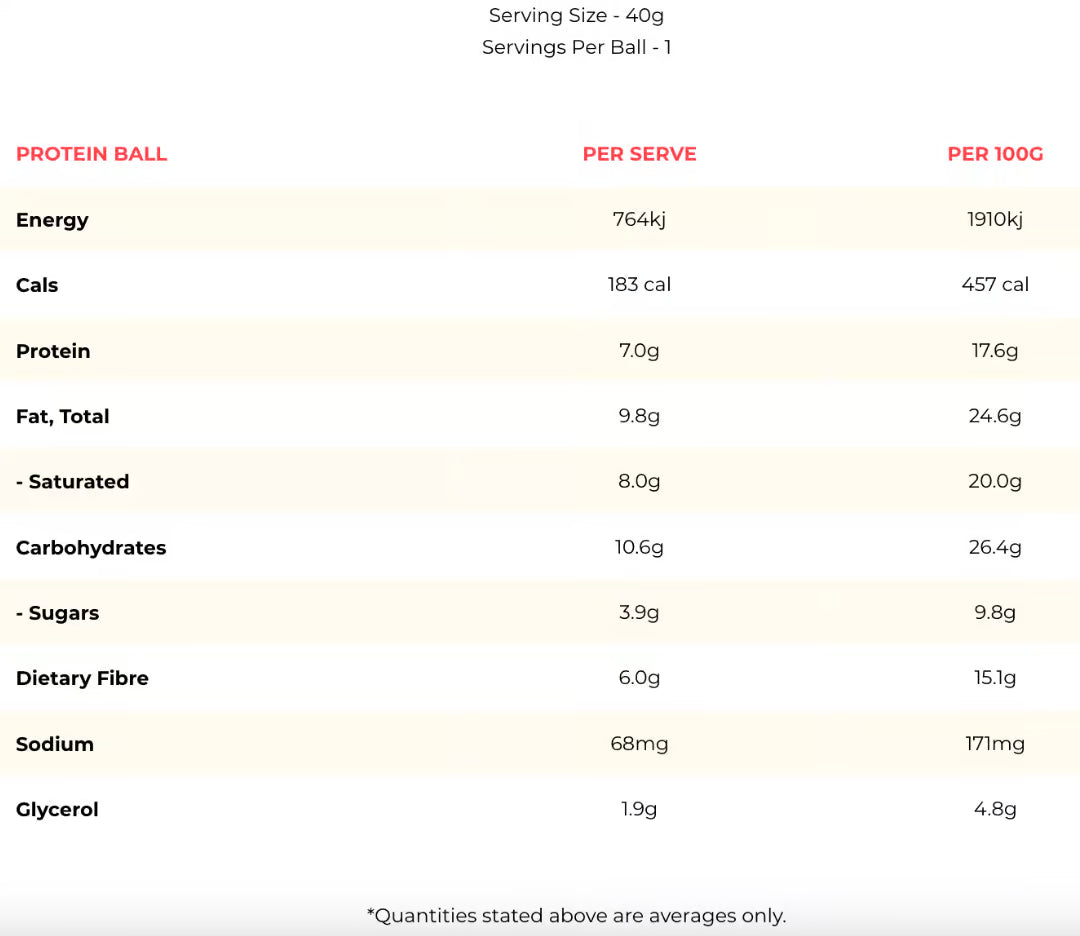The image size is (1080, 936).
Task: Click the Fat, Total row label
Action: [x=63, y=416]
